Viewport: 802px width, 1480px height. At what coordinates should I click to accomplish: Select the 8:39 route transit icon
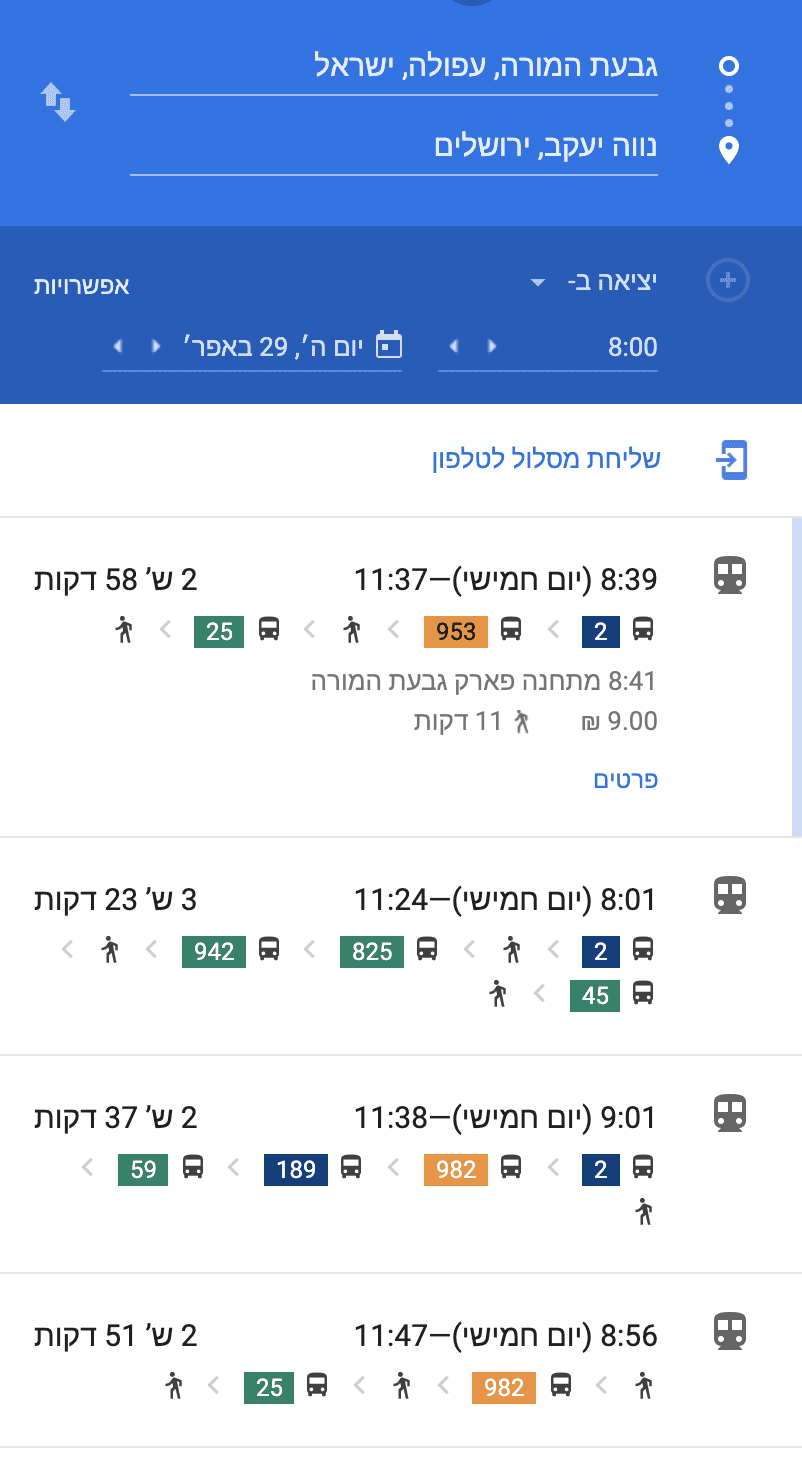tap(730, 577)
